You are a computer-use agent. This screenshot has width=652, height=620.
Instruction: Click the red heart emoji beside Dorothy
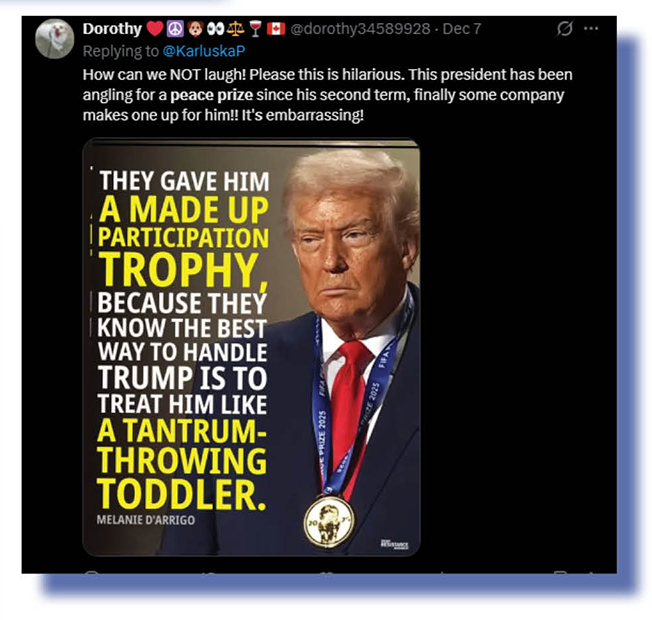(155, 29)
